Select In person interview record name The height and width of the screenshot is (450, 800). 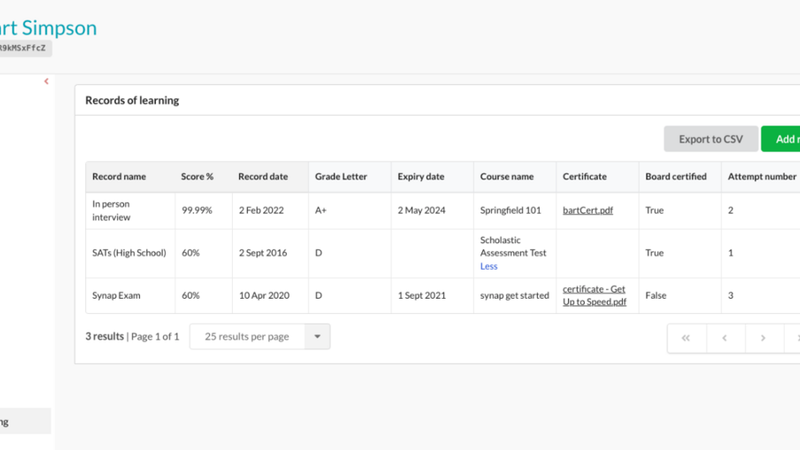(x=111, y=210)
